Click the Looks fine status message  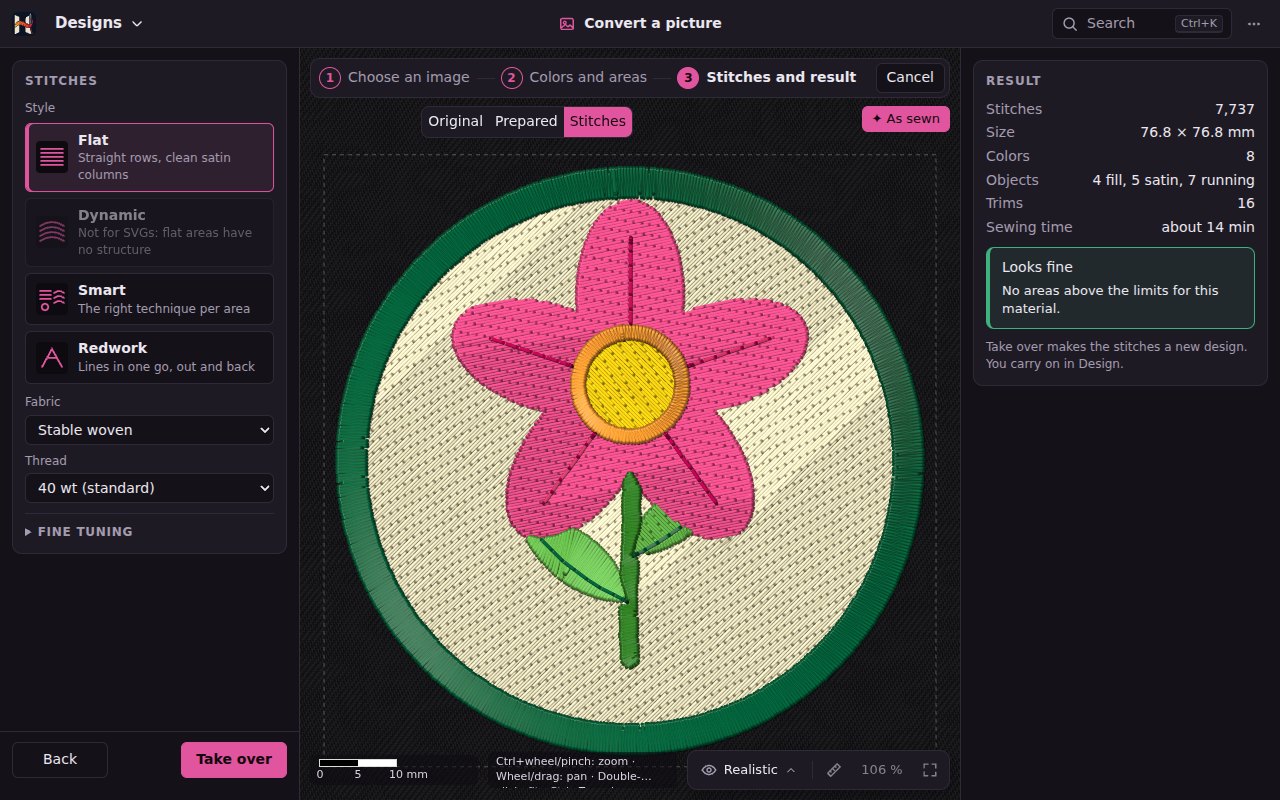1120,288
